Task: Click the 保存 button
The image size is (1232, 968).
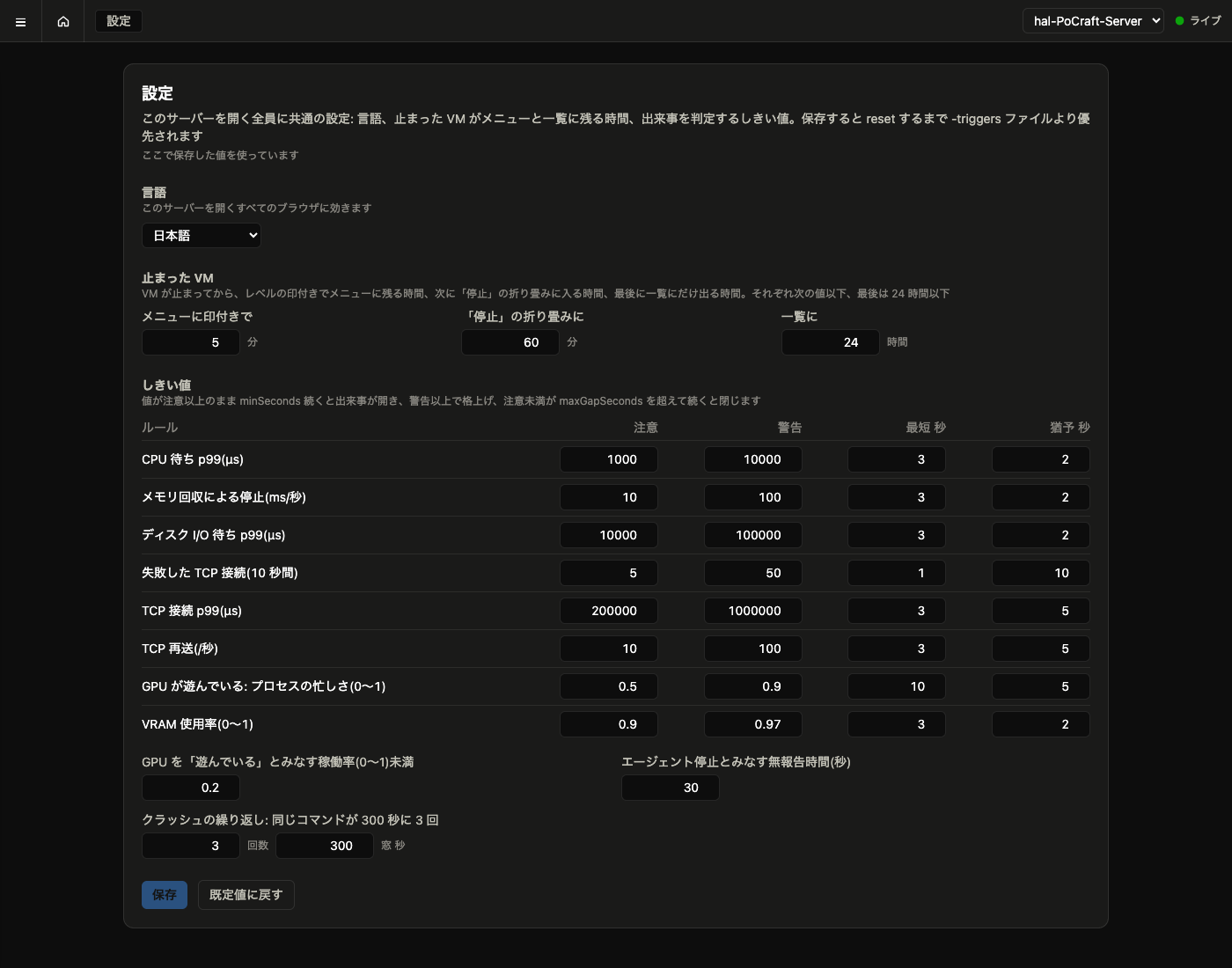Action: pyautogui.click(x=165, y=895)
